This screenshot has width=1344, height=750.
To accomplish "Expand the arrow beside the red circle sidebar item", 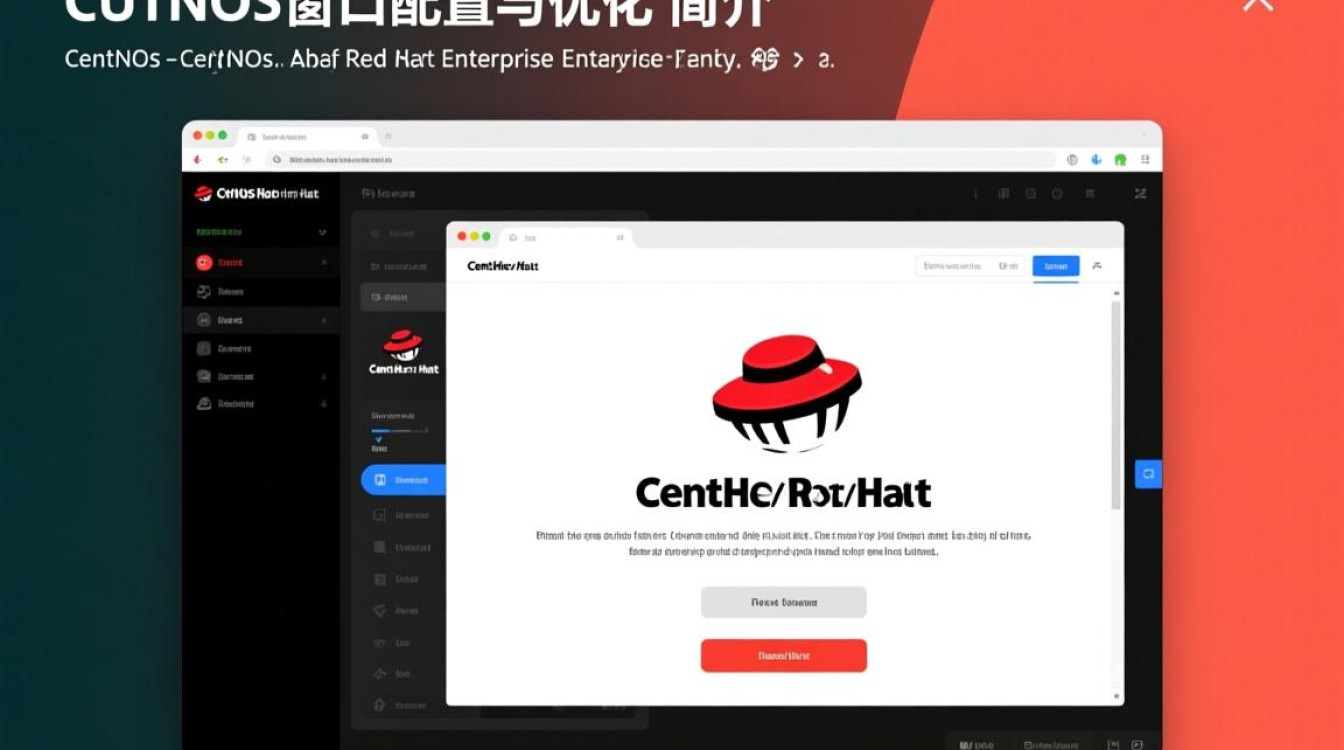I will (x=323, y=262).
